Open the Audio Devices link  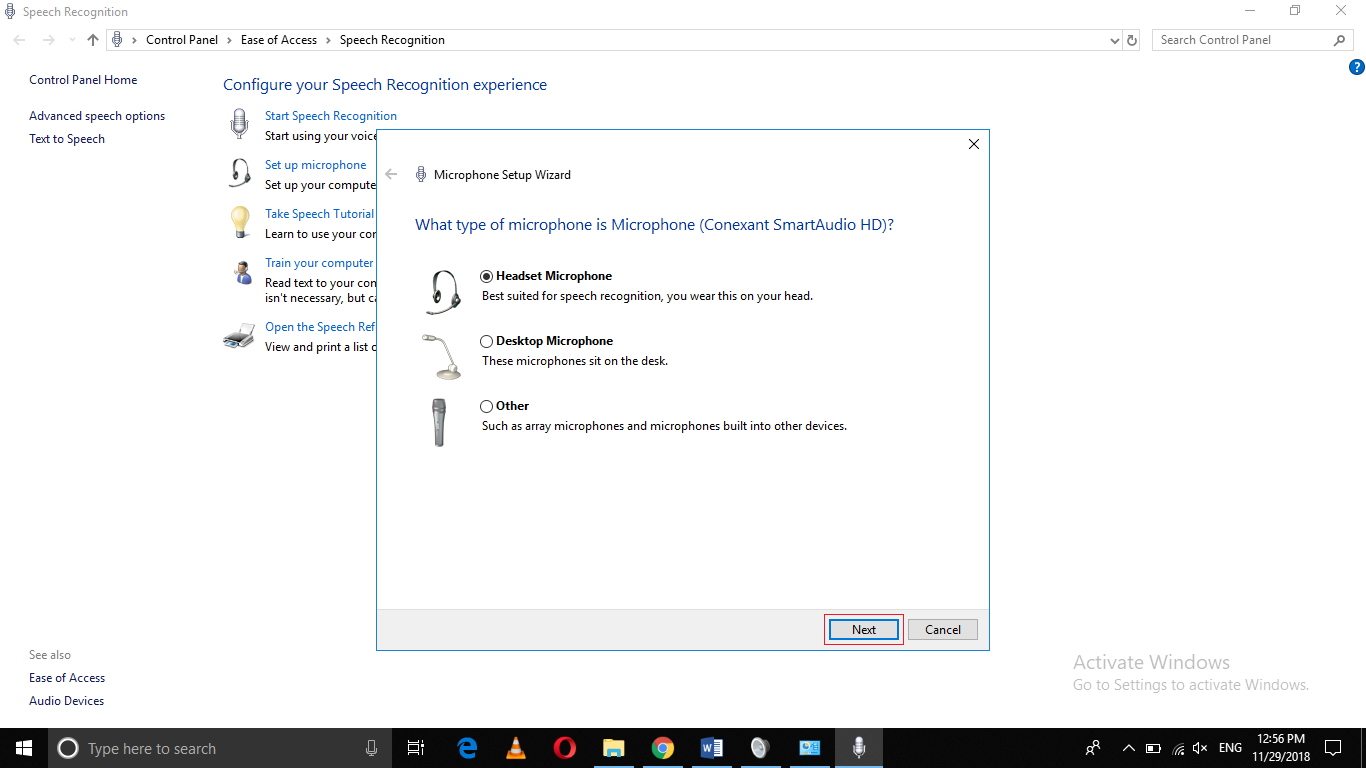66,700
